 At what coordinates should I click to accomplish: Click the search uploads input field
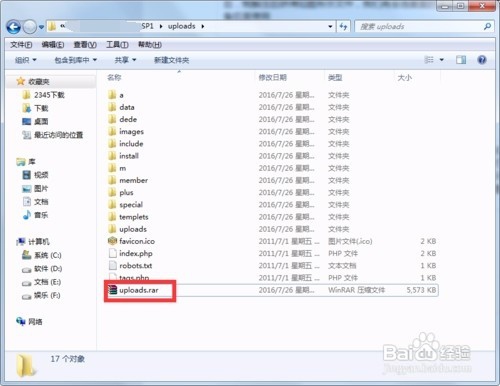point(420,27)
